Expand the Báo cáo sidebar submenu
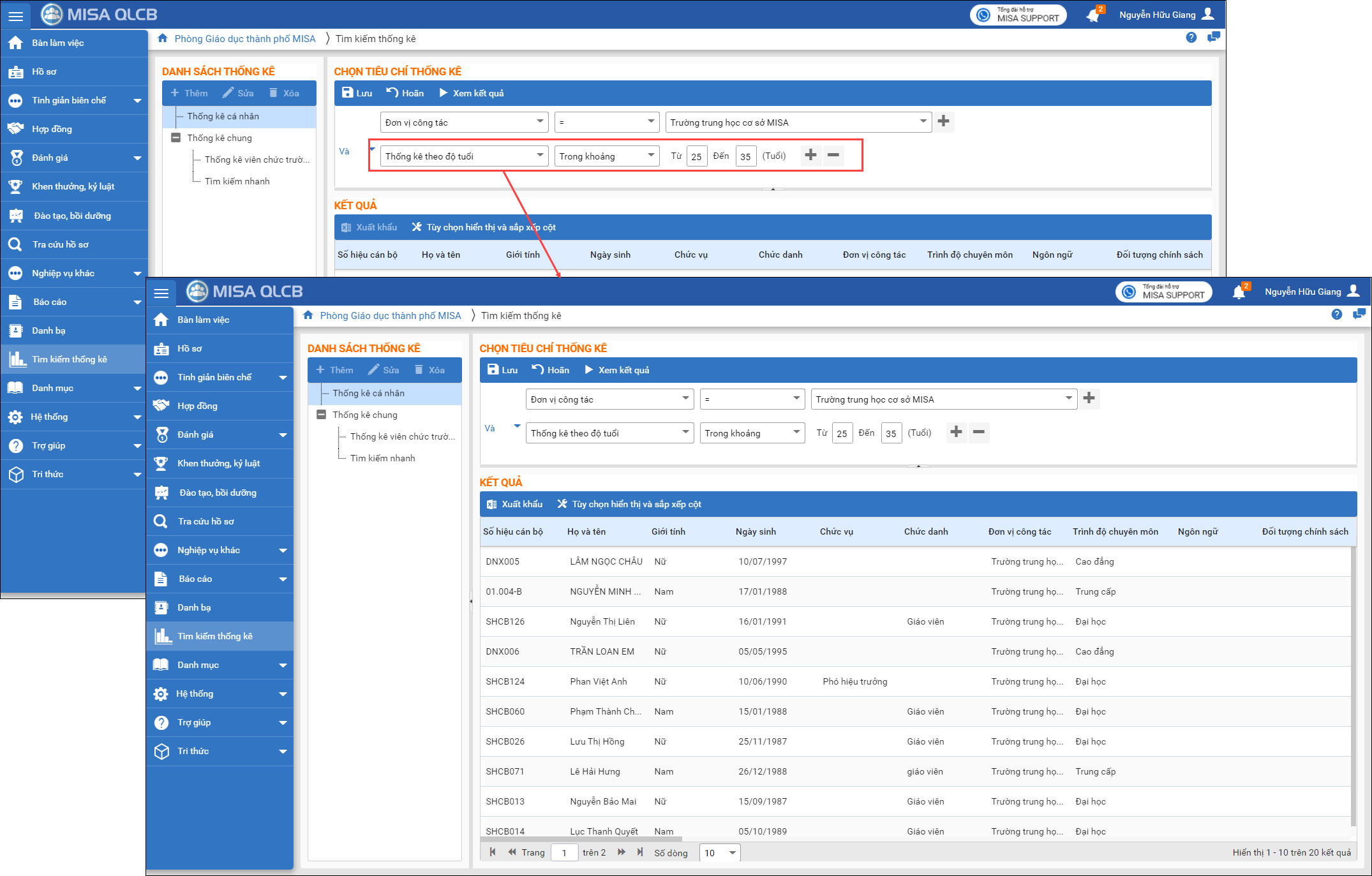Viewport: 1372px width, 876px height. (283, 579)
